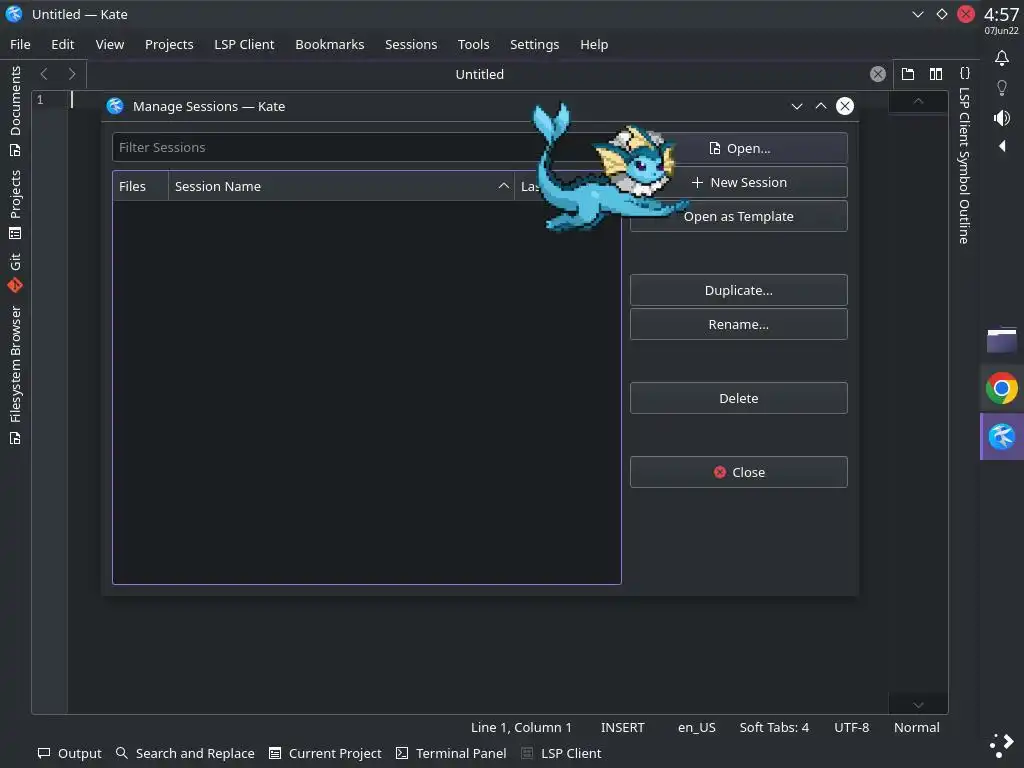This screenshot has width=1024, height=768.
Task: Minimize the Manage Sessions dialog with the chevron down
Action: pos(797,106)
